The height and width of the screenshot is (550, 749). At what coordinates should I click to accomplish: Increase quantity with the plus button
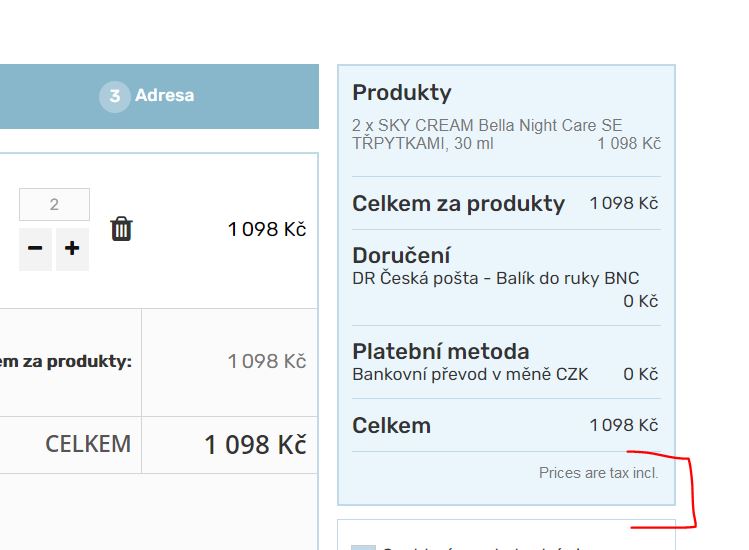72,249
